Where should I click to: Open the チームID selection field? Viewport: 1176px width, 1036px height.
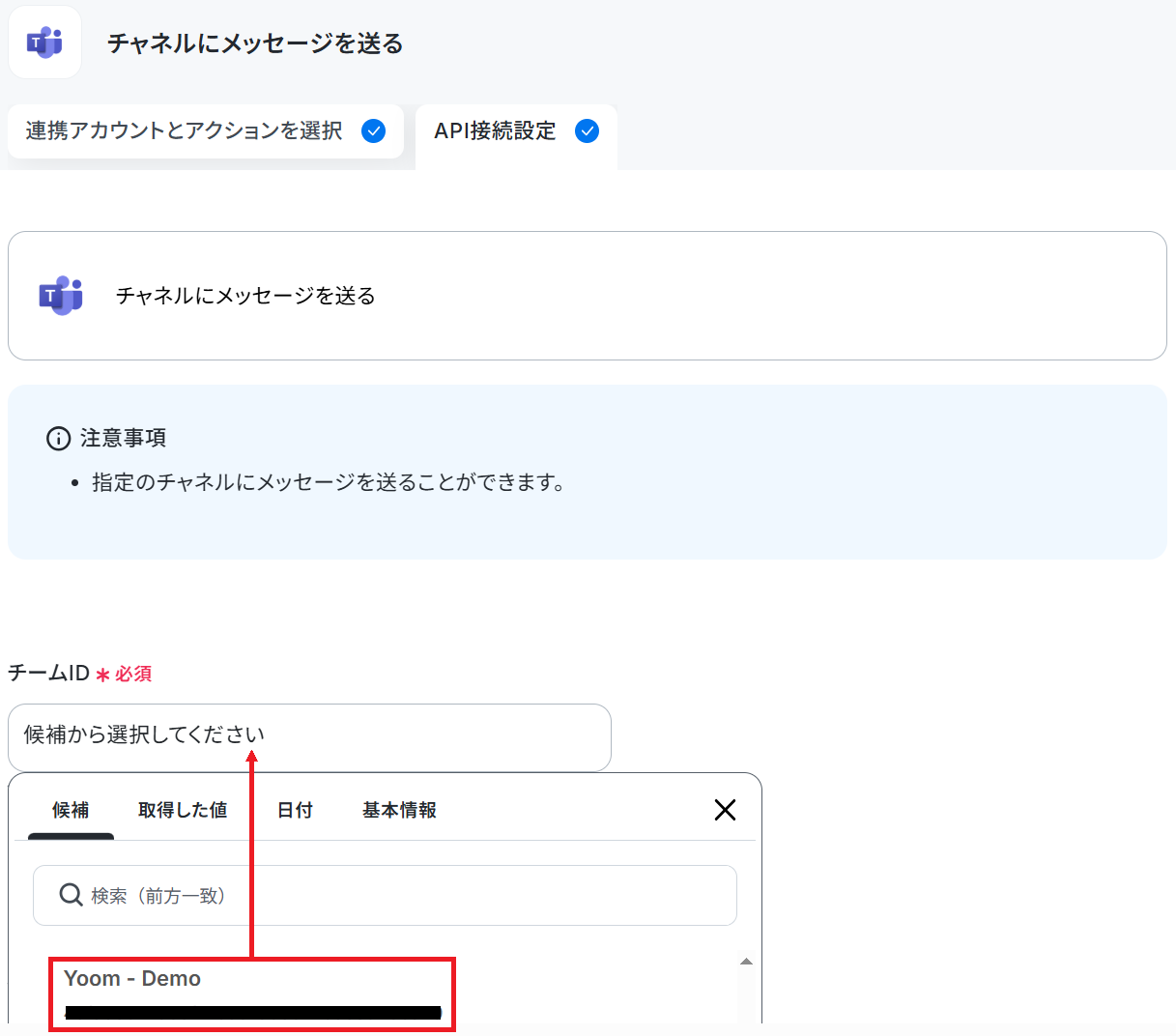coord(309,737)
